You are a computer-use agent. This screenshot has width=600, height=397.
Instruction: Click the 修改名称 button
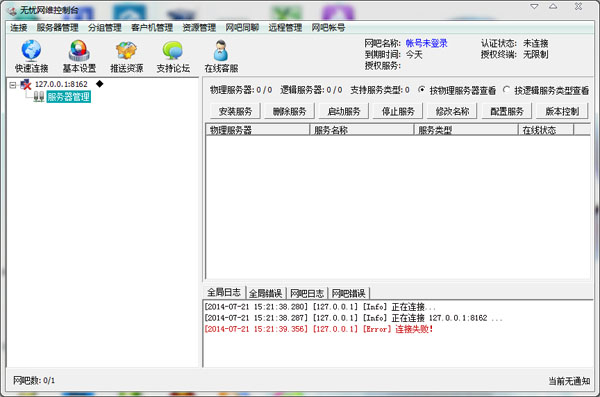point(452,111)
